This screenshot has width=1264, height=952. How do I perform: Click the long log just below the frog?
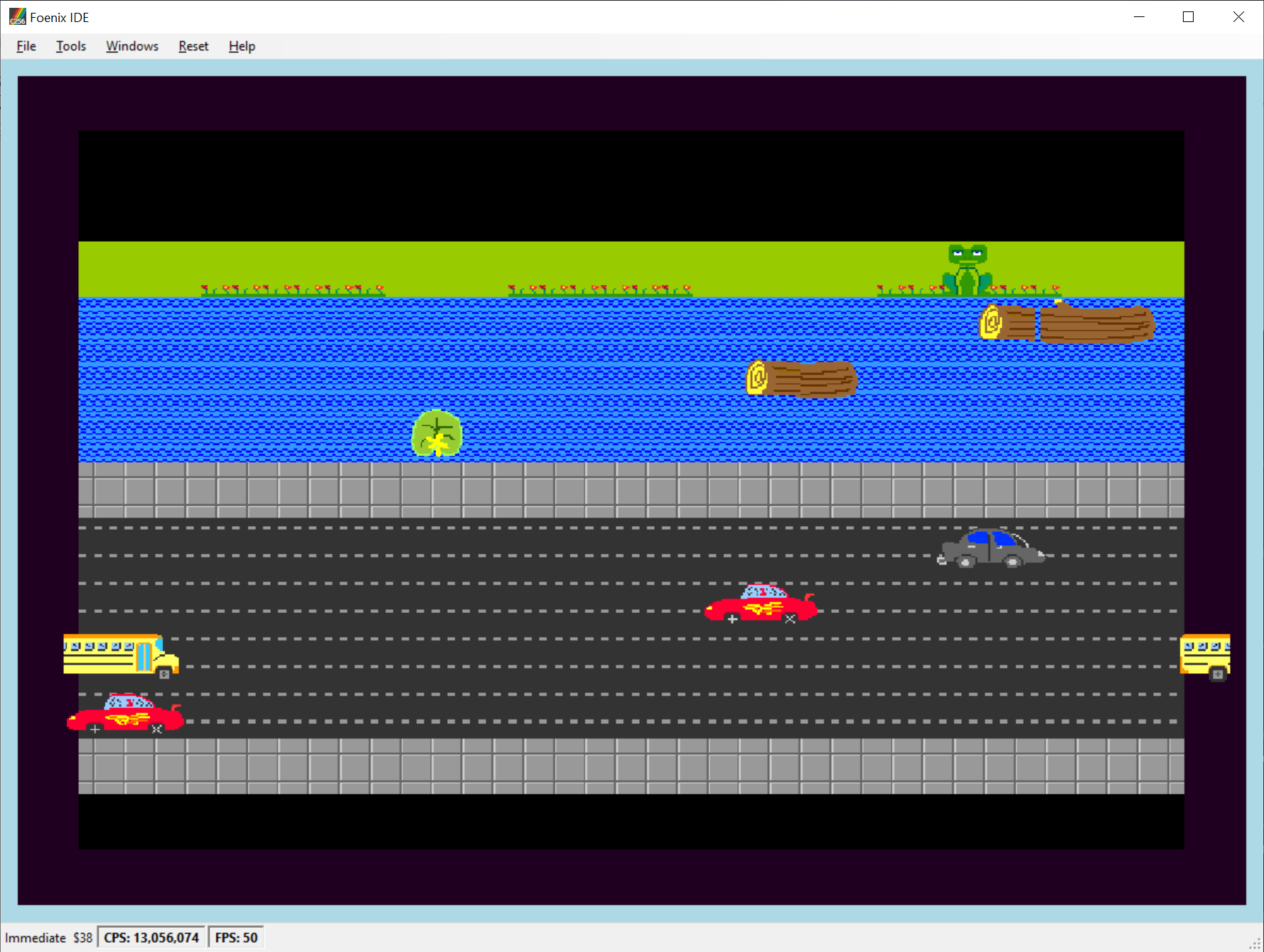pos(1067,323)
